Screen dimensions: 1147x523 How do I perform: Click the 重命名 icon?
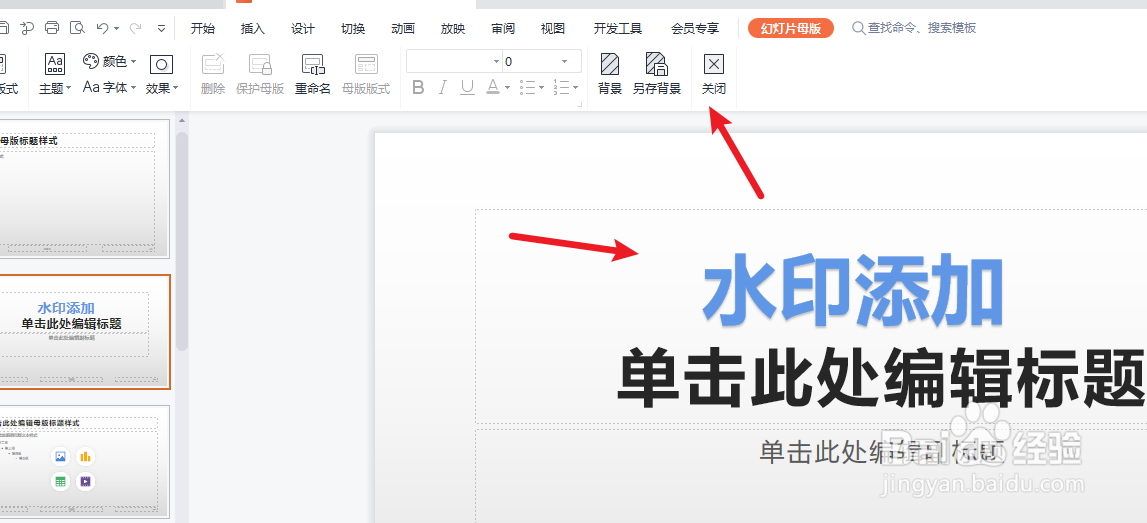(313, 73)
